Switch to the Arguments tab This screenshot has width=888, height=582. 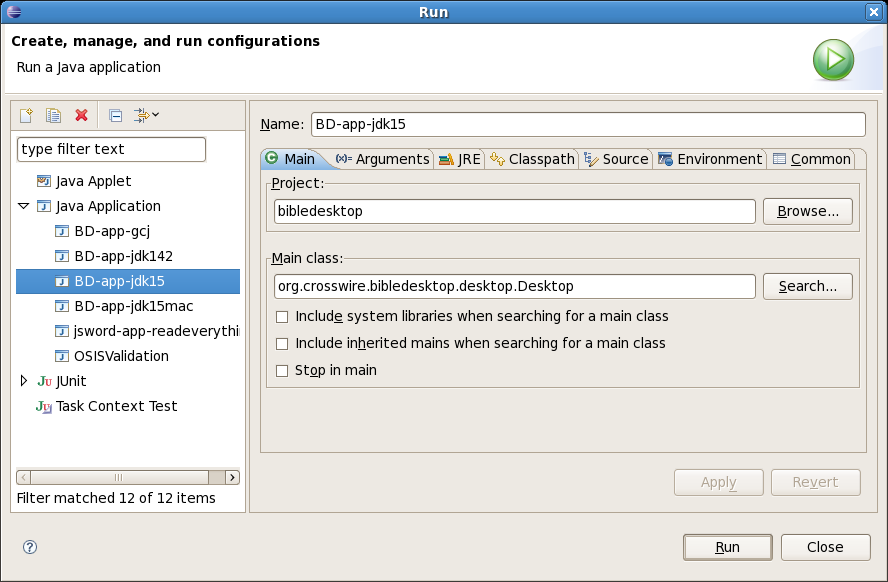[383, 159]
